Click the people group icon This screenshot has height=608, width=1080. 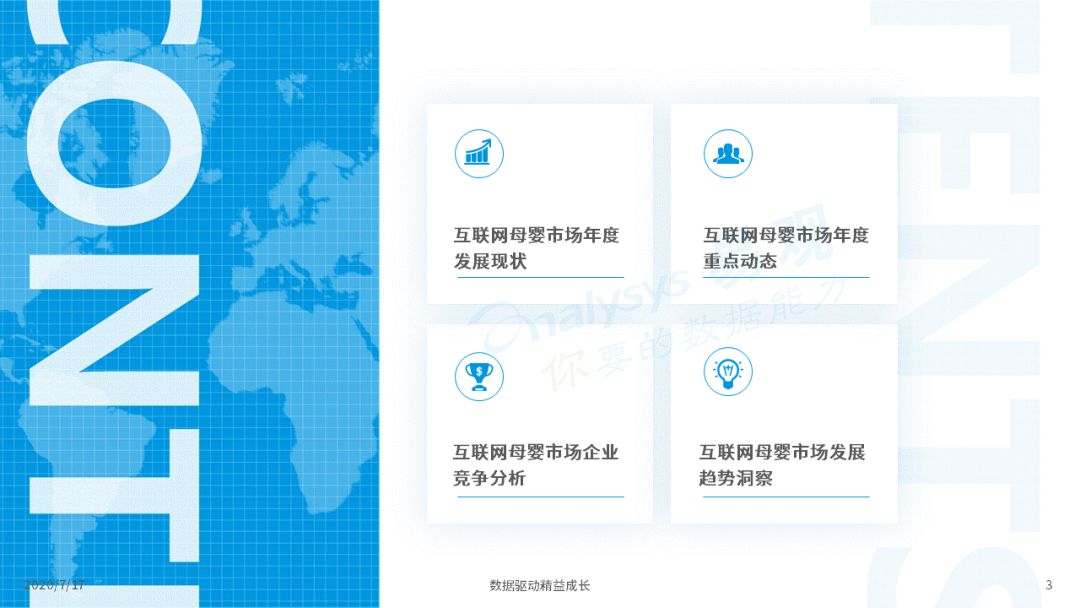tap(727, 154)
